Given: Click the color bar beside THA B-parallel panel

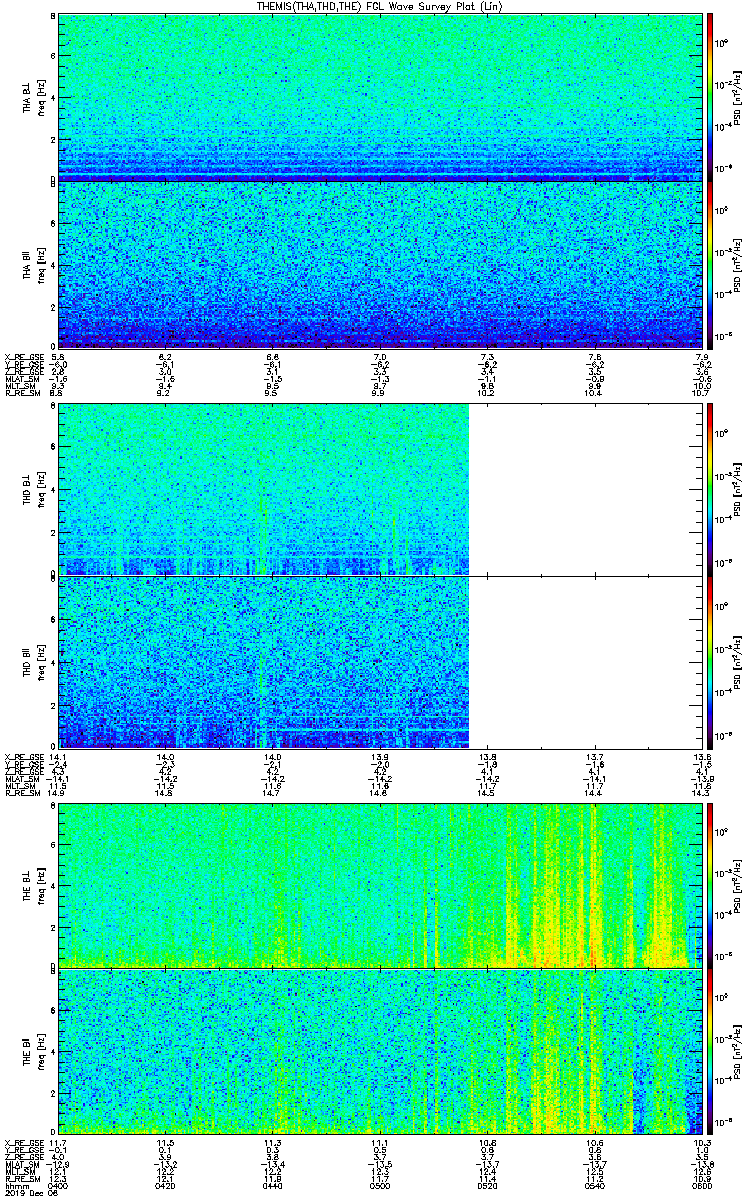Looking at the screenshot, I should [710, 266].
